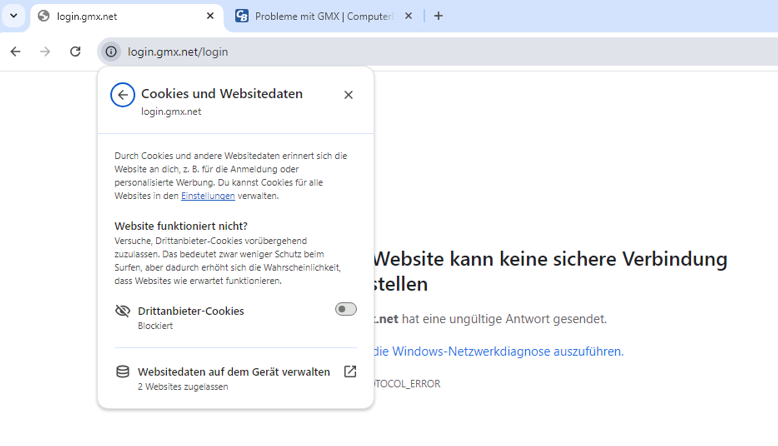
Task: Close the Cookies und Websitedaten popup
Action: (348, 95)
